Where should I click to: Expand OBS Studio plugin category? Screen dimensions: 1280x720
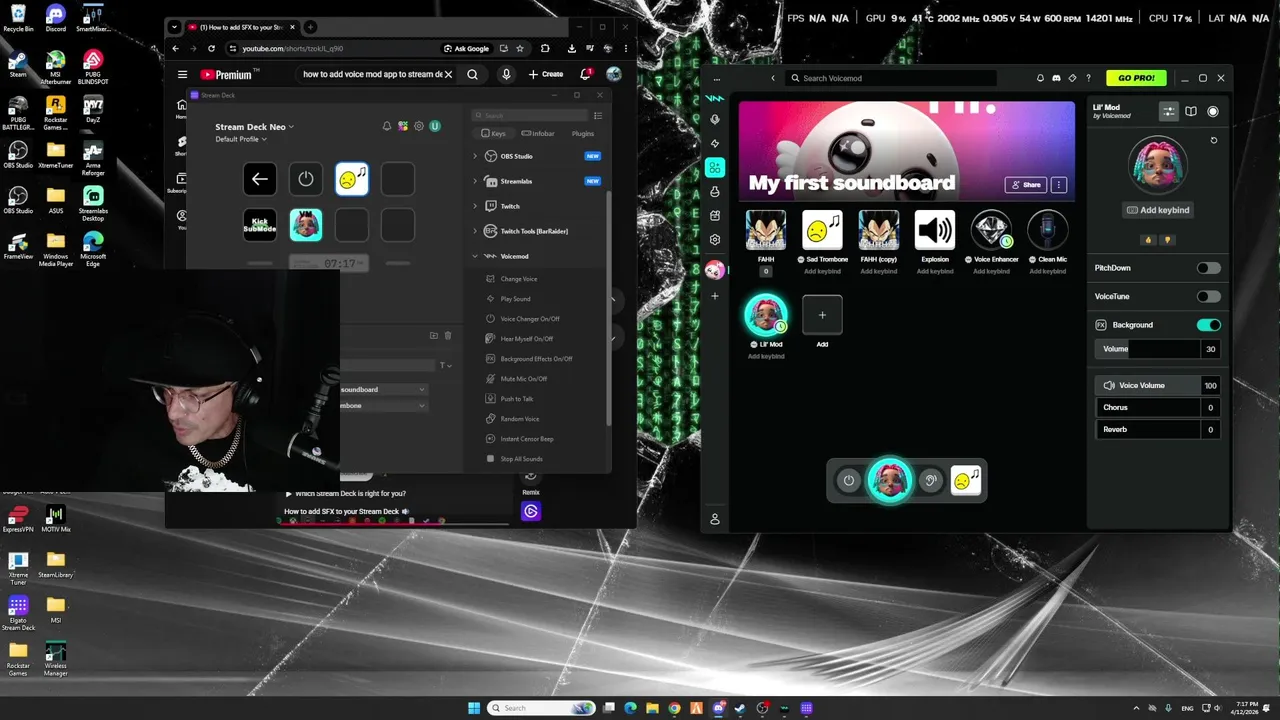(475, 156)
